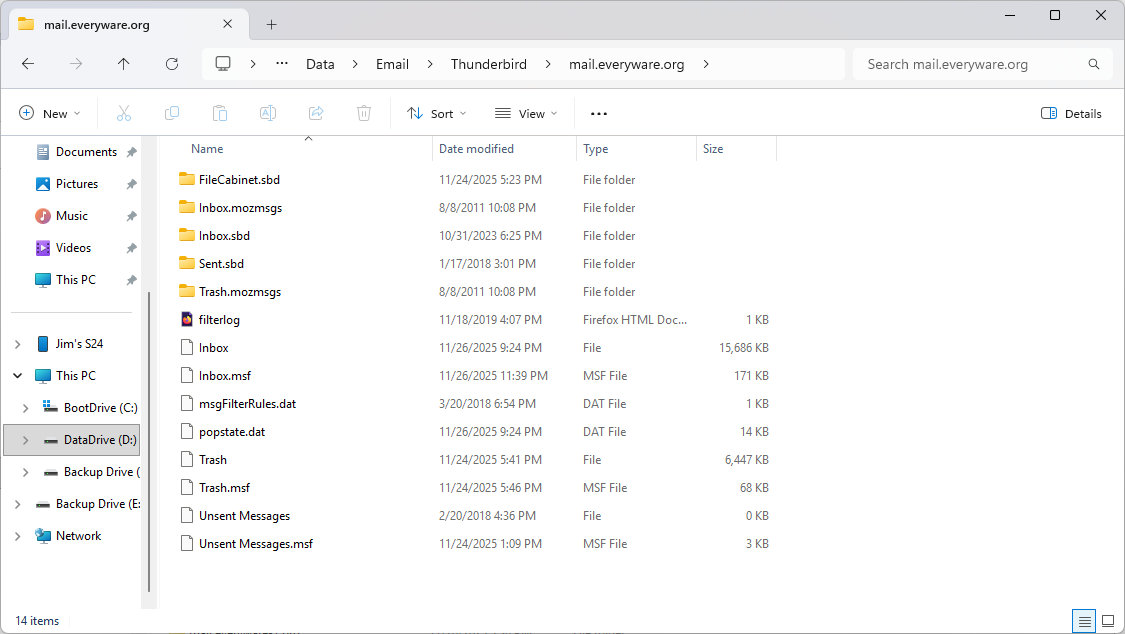The image size is (1125, 634).
Task: Expand Jim's S24 in navigation tree
Action: point(17,344)
